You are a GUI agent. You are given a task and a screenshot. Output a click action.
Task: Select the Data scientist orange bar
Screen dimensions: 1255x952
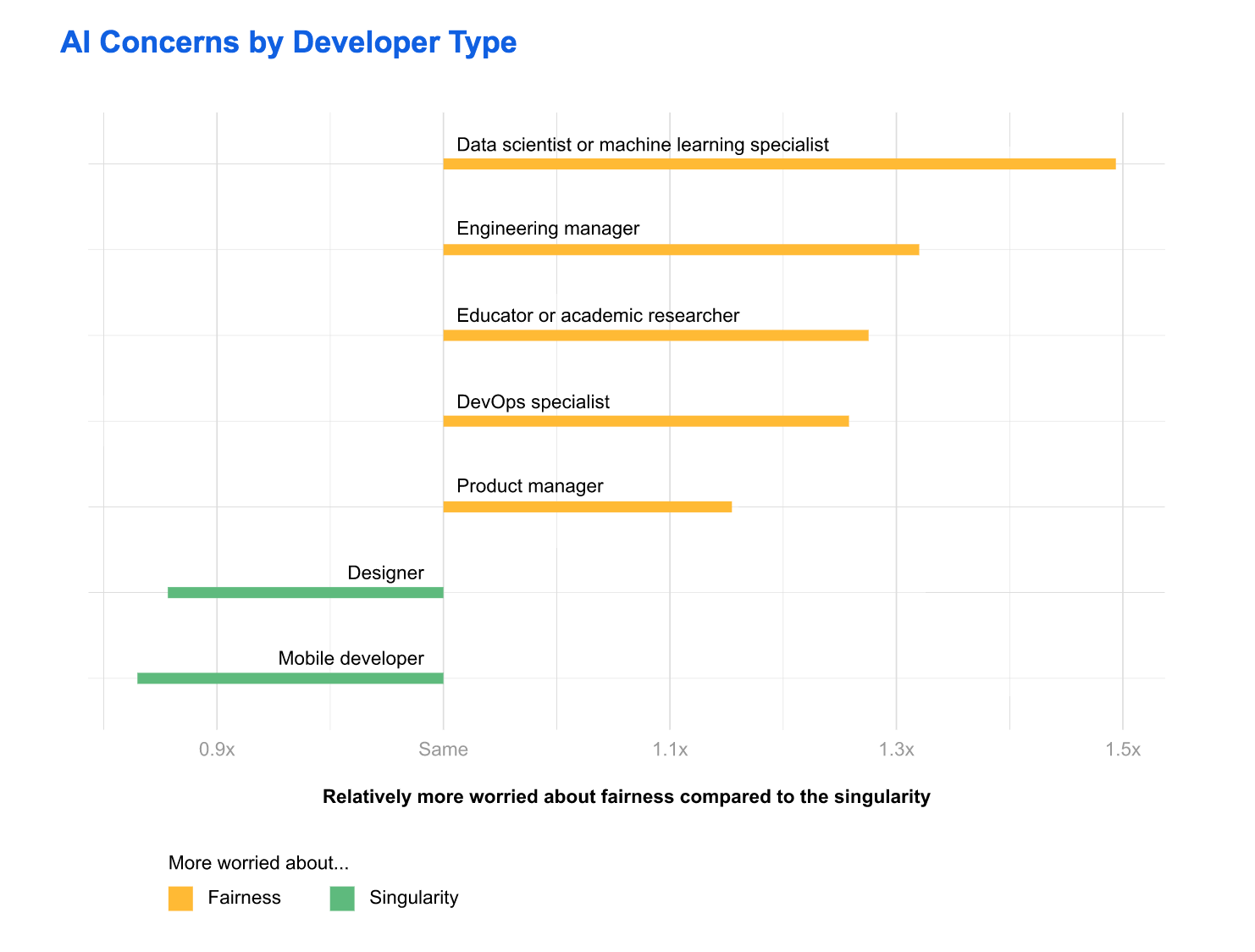click(x=779, y=163)
